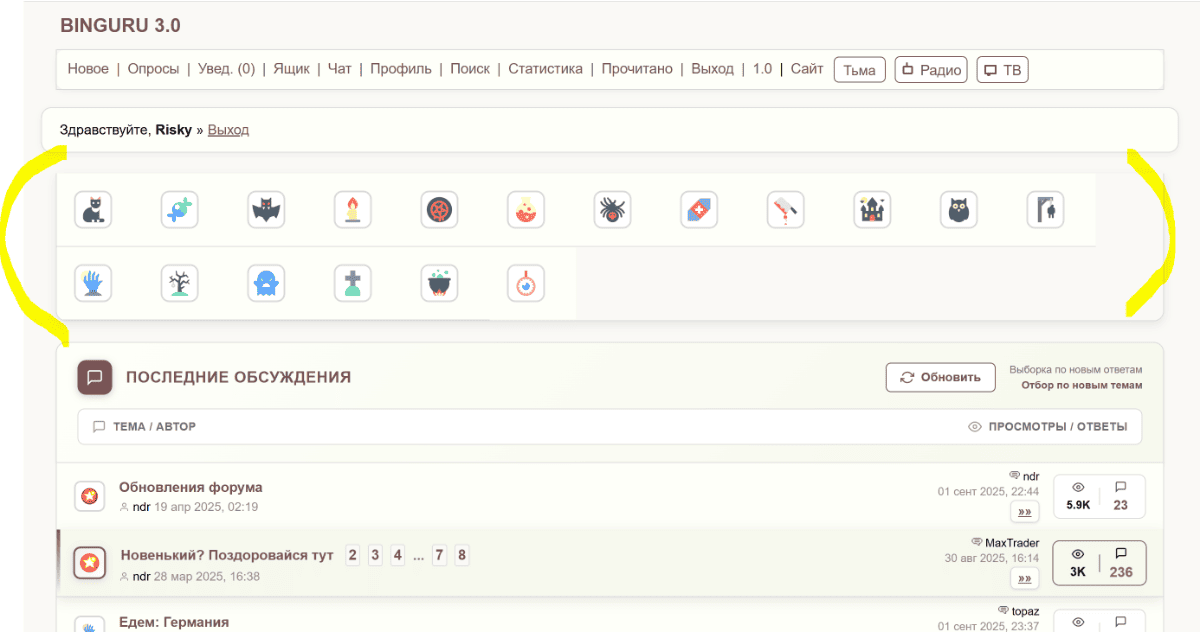Toggle the dark theme with Тьма button
The width and height of the screenshot is (1200, 632).
pos(859,70)
